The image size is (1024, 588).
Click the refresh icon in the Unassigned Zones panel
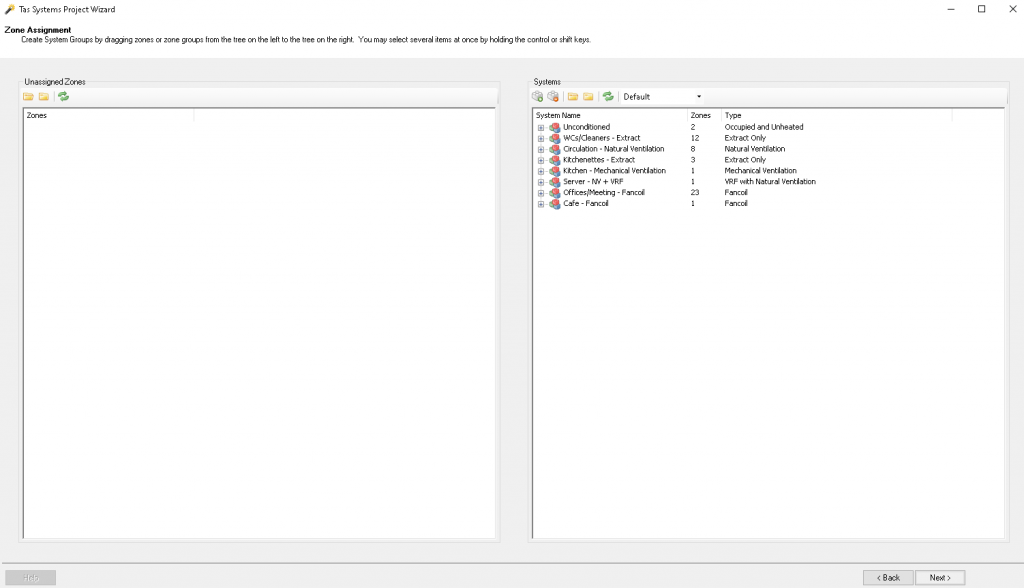tap(62, 96)
